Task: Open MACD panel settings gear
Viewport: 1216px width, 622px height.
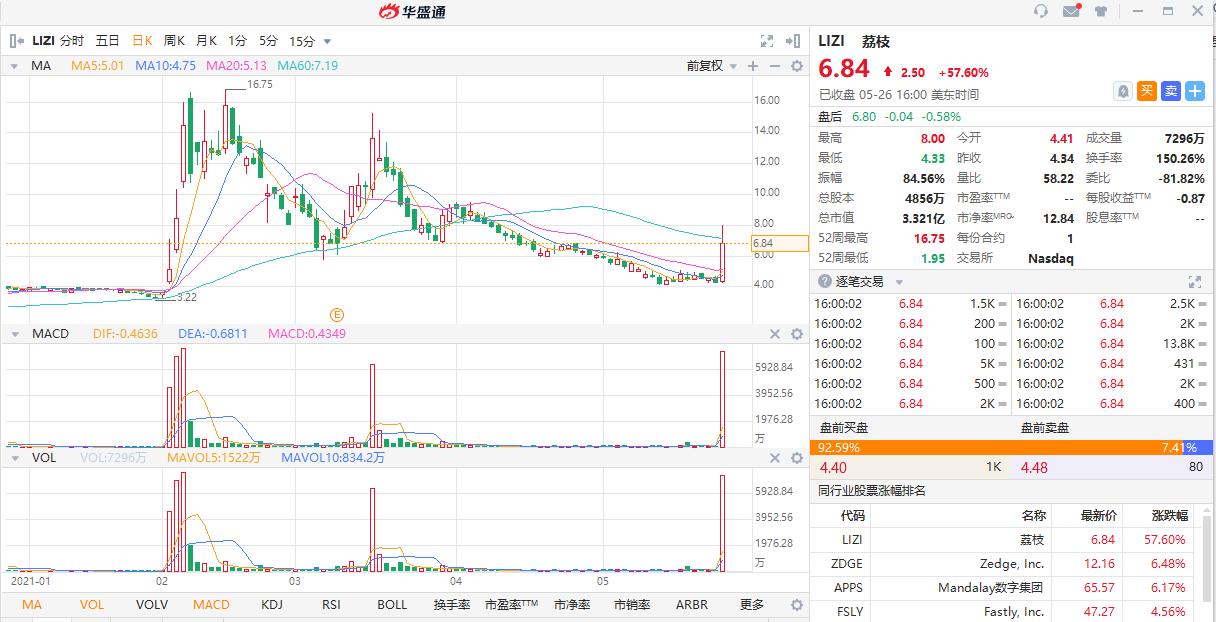Action: coord(796,334)
